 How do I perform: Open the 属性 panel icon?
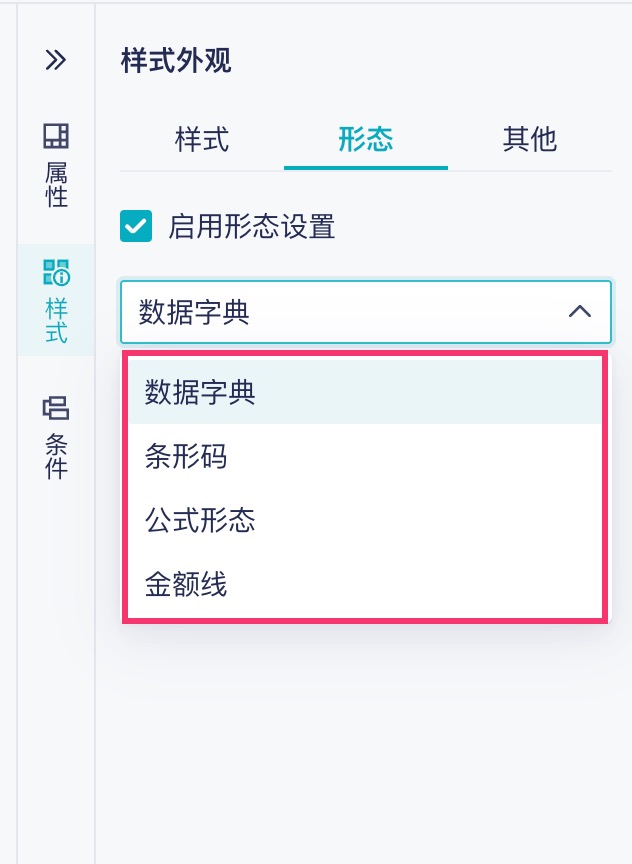coord(56,136)
